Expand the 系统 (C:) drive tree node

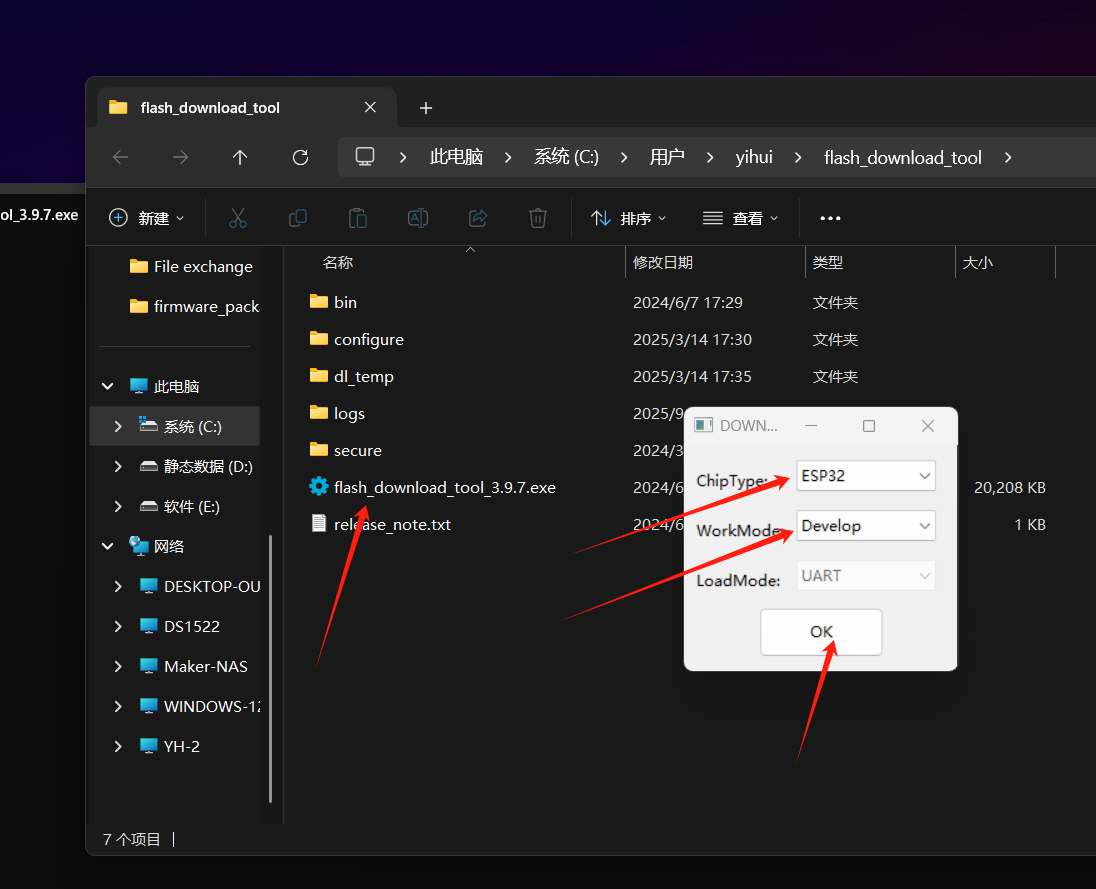[118, 426]
